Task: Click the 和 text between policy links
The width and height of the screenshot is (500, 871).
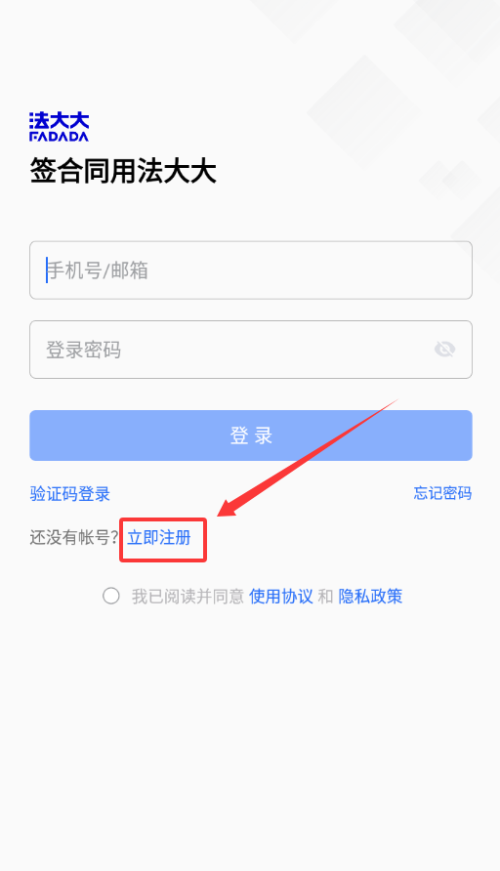Action: click(x=326, y=596)
